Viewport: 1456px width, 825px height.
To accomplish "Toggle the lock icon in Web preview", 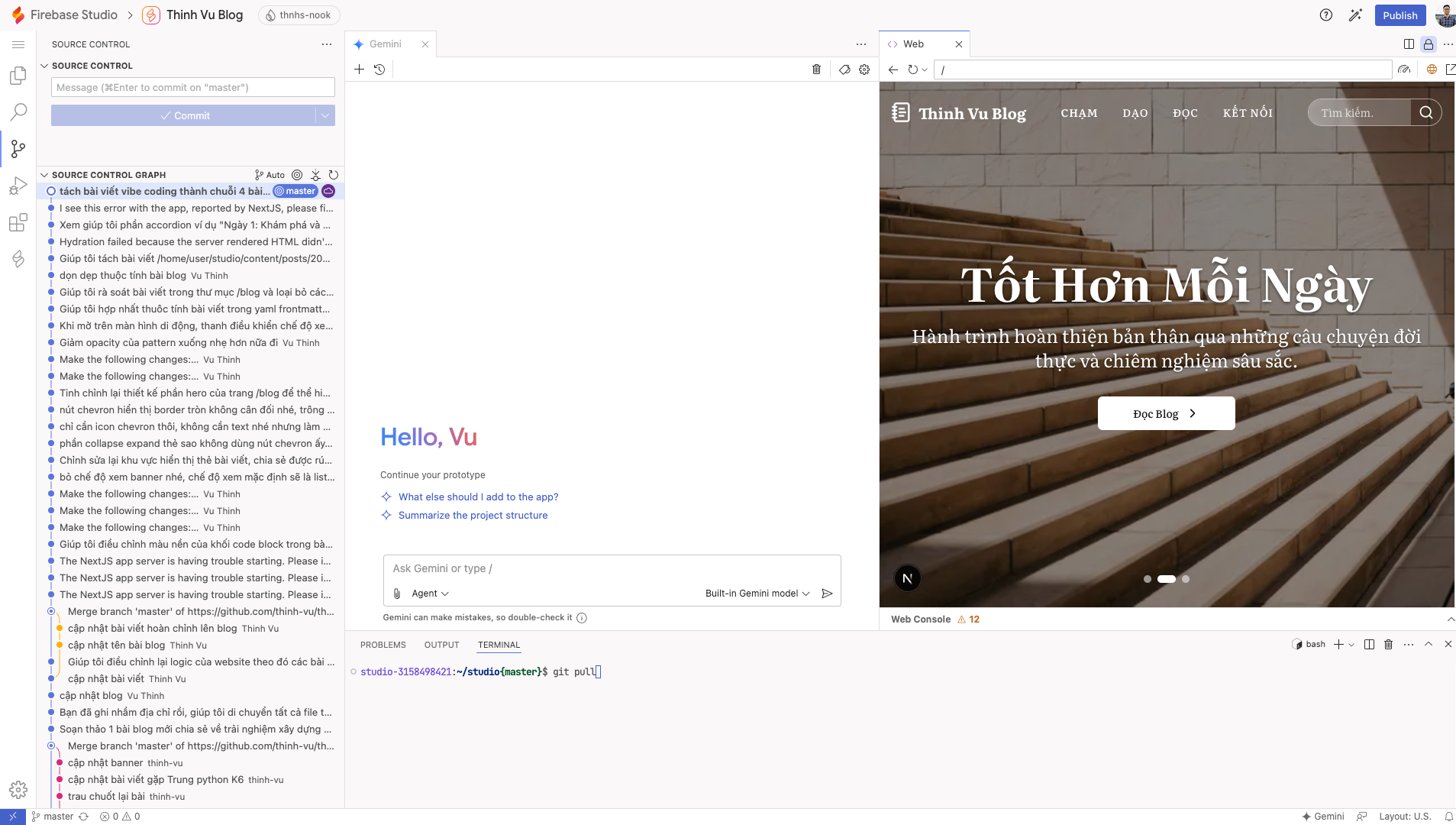I will pyautogui.click(x=1428, y=44).
